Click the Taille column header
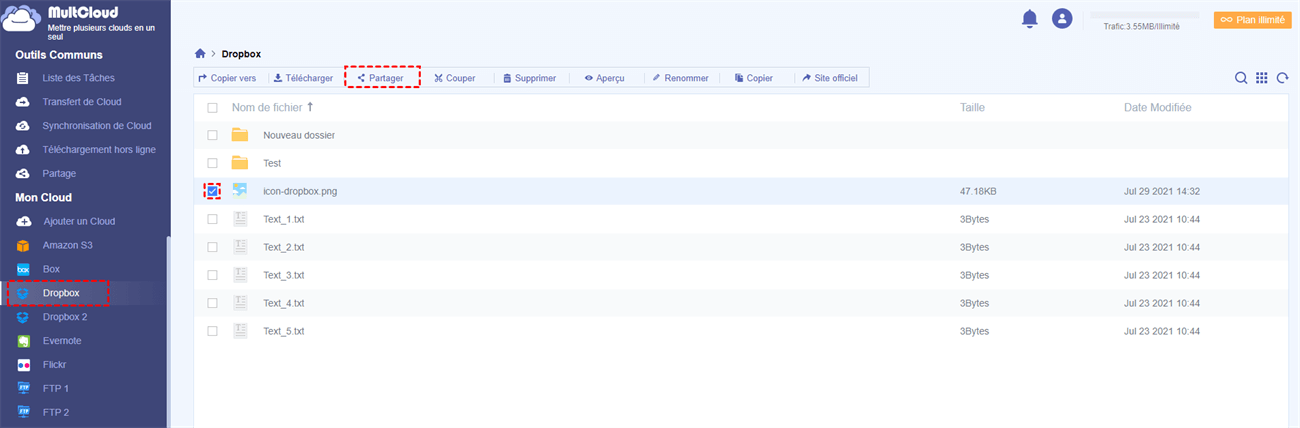The image size is (1300, 428). pos(973,107)
